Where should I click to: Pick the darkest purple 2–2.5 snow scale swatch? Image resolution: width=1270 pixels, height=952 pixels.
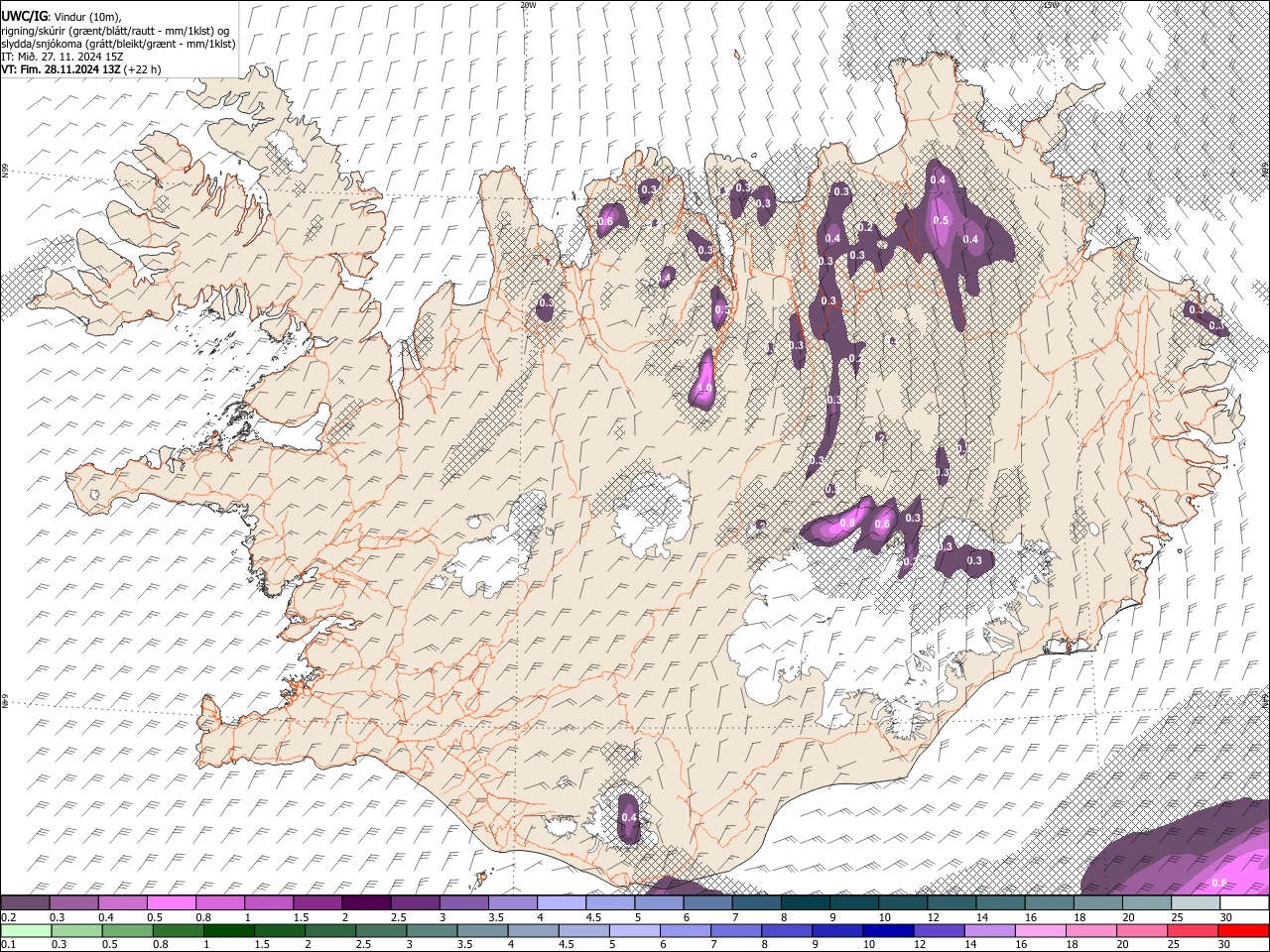[x=366, y=903]
